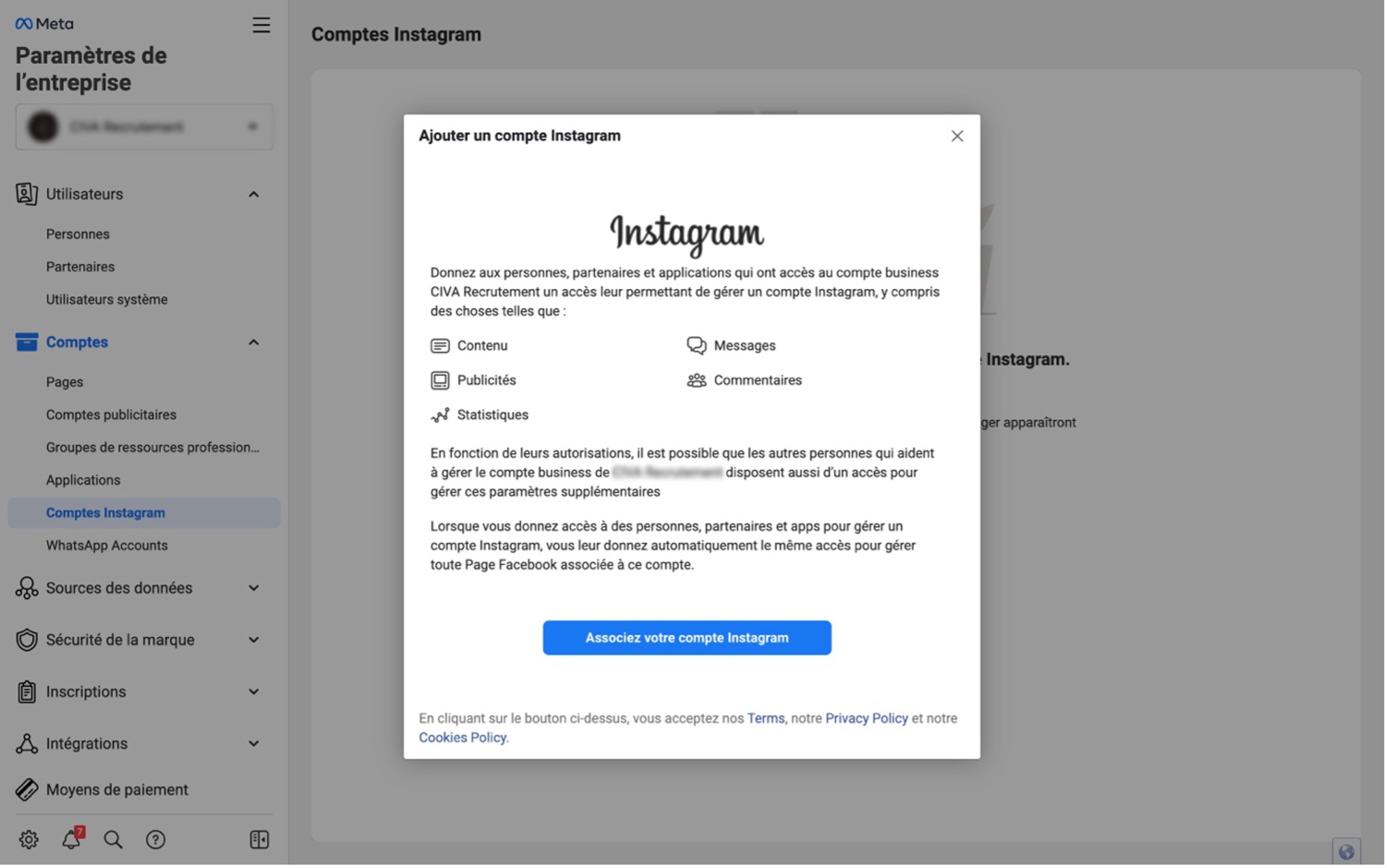Go to Pages under Comptes
Viewport: 1387px width, 868px height.
tap(65, 382)
